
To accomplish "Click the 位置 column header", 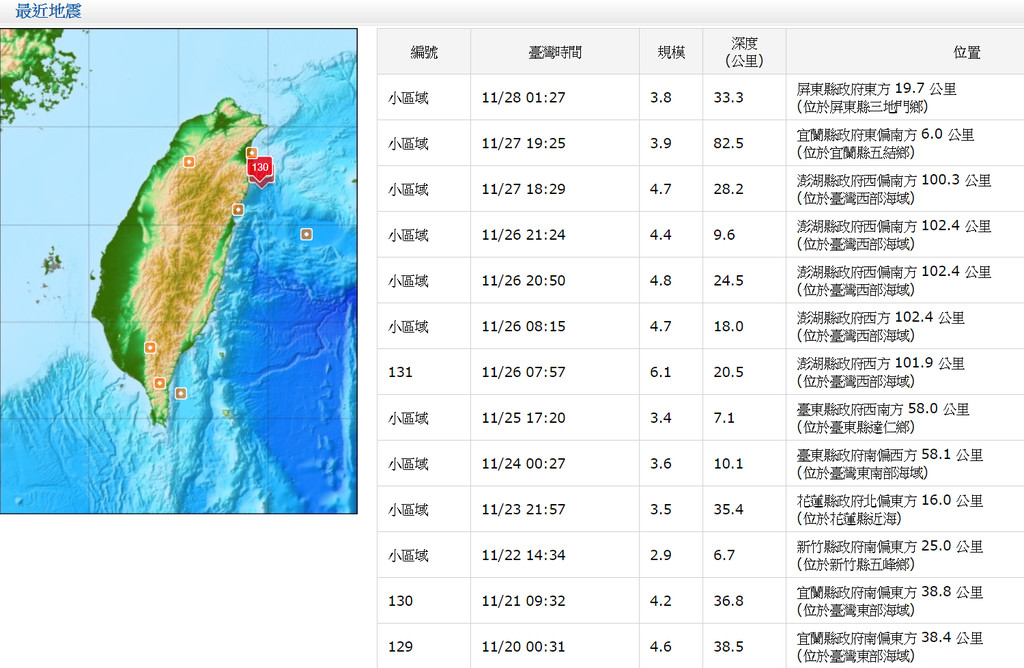I will pos(966,52).
